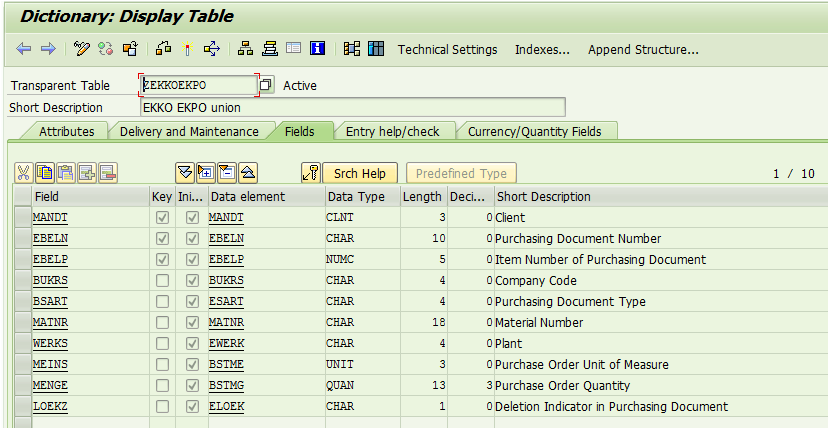
Task: Click the Paste clipboard icon
Action: pos(66,173)
